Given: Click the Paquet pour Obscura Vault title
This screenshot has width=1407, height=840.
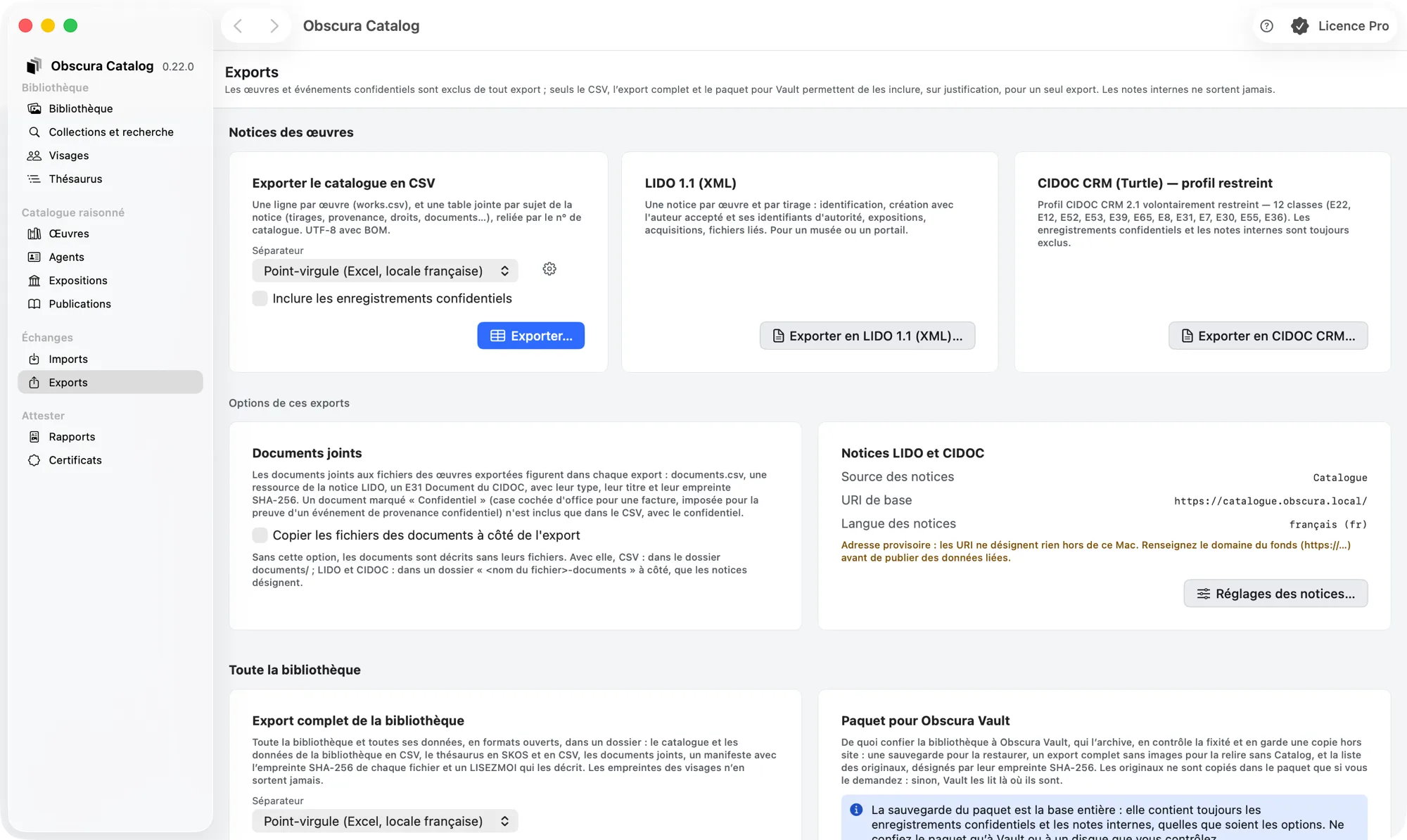Looking at the screenshot, I should point(925,720).
